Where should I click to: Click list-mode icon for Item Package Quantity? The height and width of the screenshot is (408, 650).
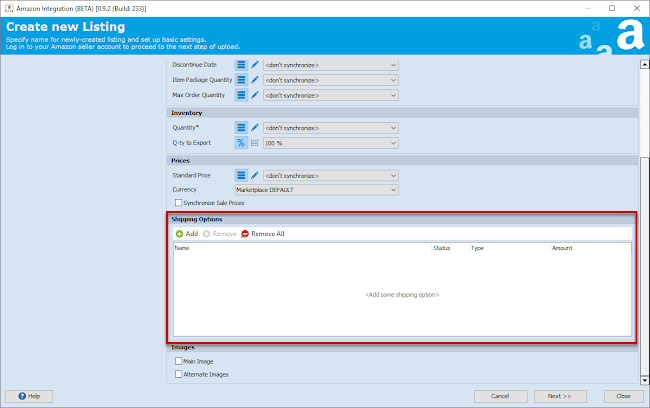[x=241, y=80]
